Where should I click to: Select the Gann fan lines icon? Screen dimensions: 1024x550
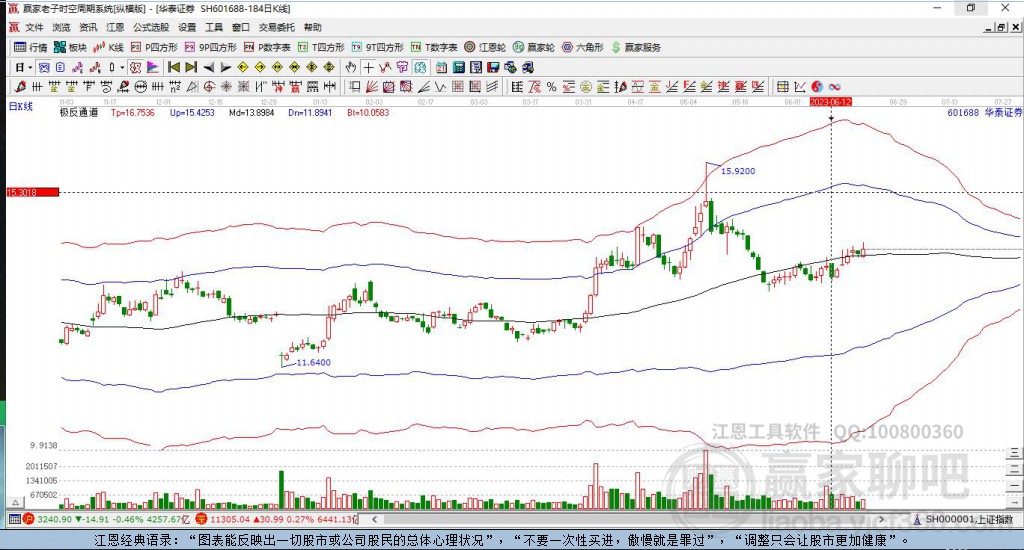(x=372, y=86)
